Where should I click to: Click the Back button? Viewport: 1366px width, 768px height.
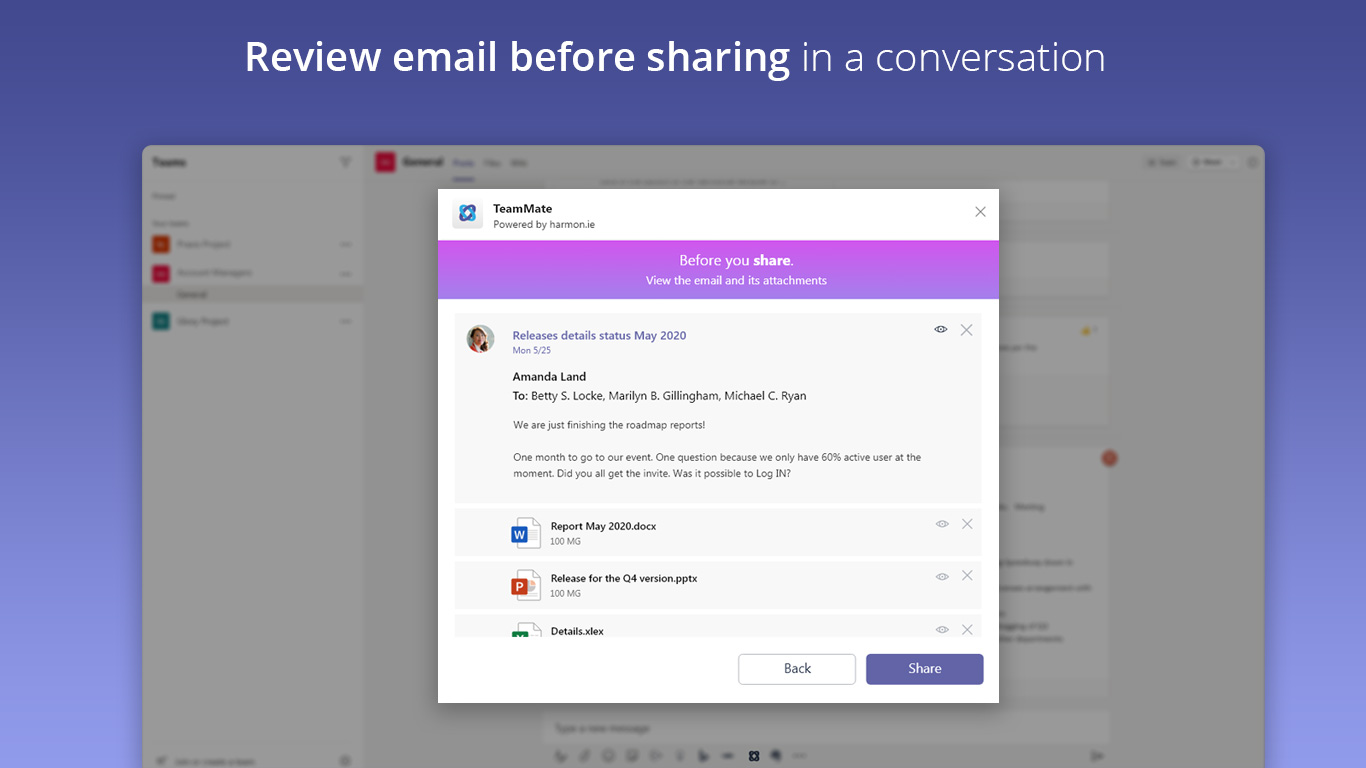coord(797,669)
